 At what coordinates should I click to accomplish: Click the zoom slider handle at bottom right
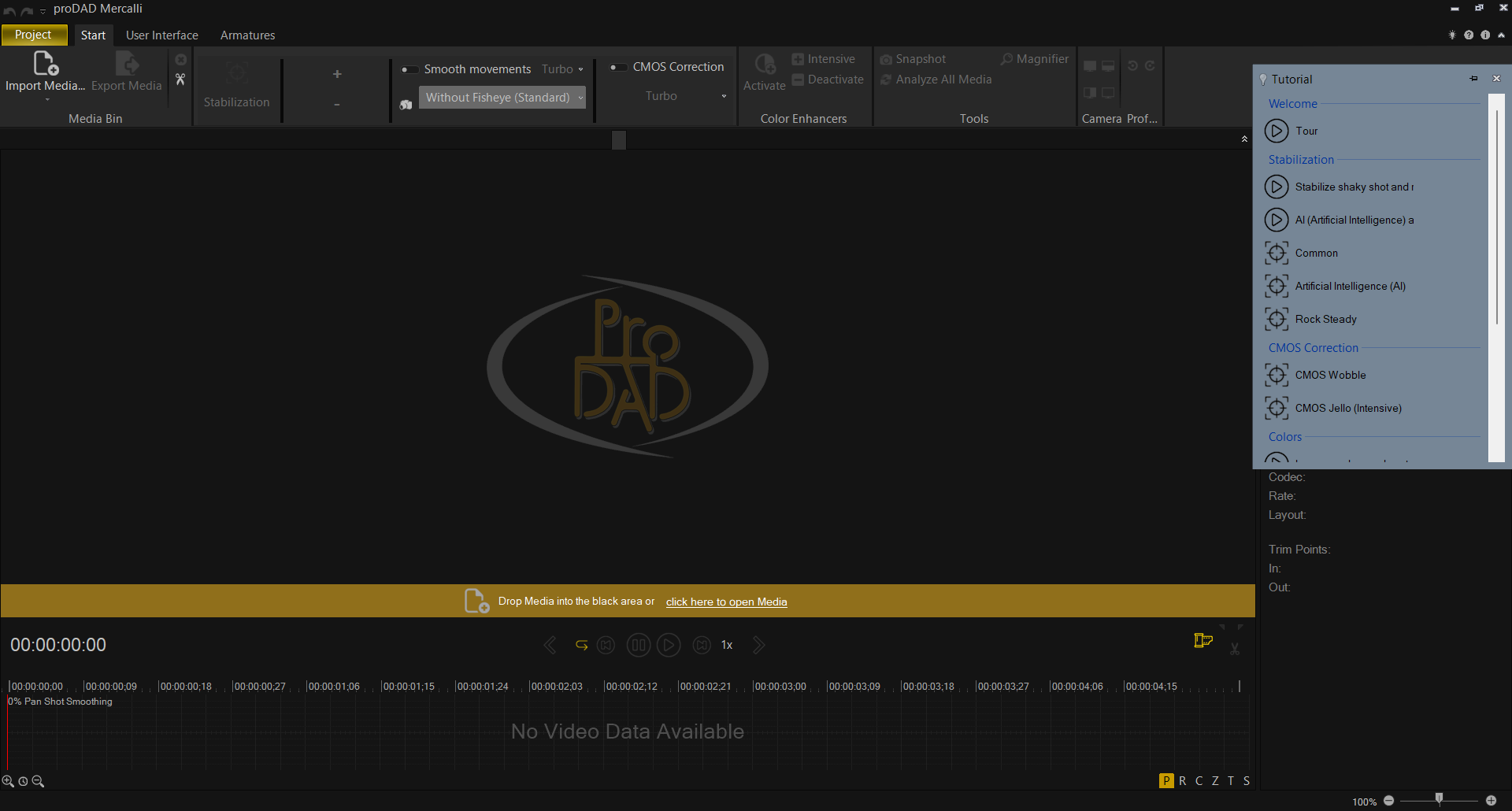pos(1439,799)
